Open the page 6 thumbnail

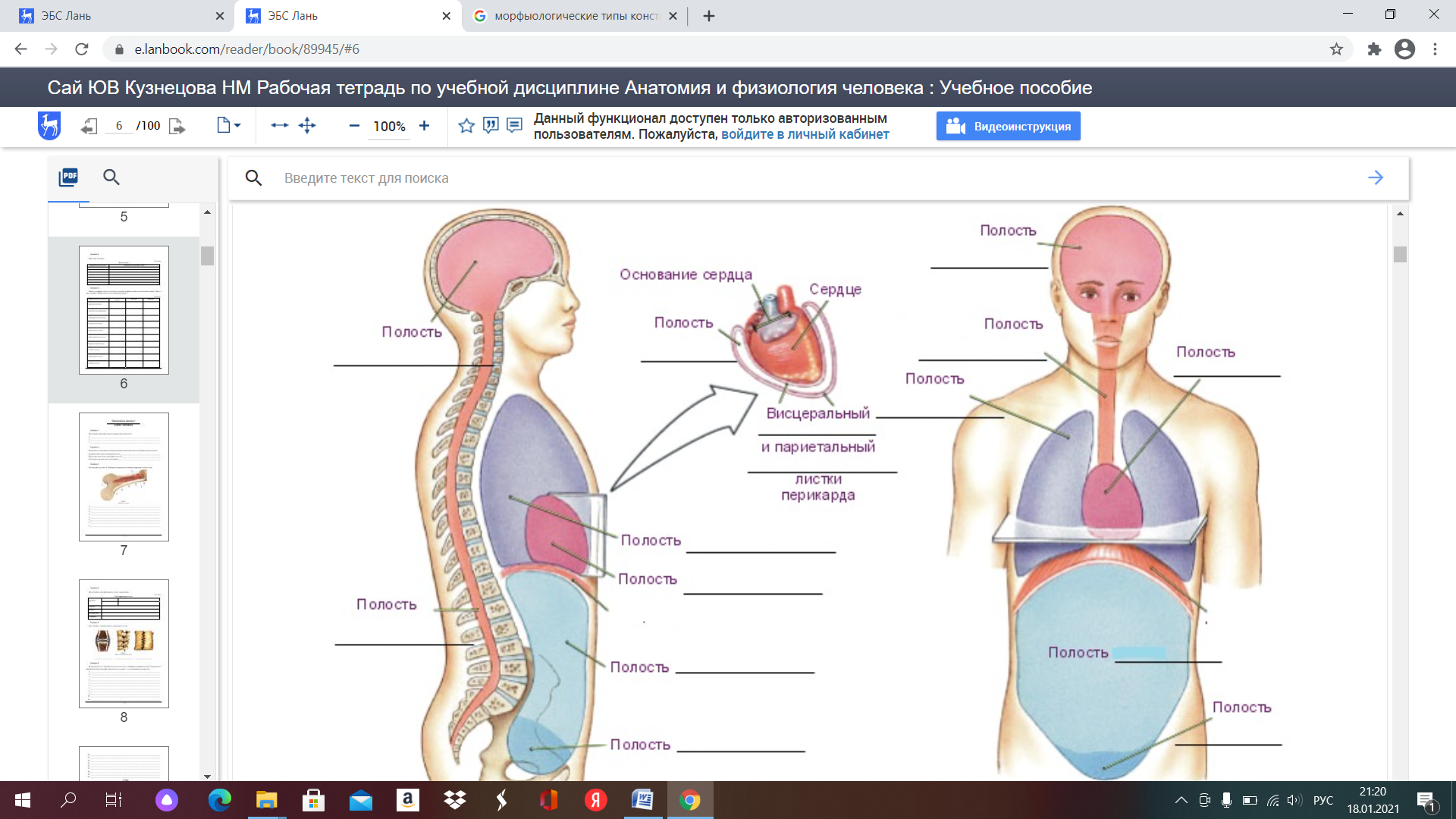(x=124, y=310)
